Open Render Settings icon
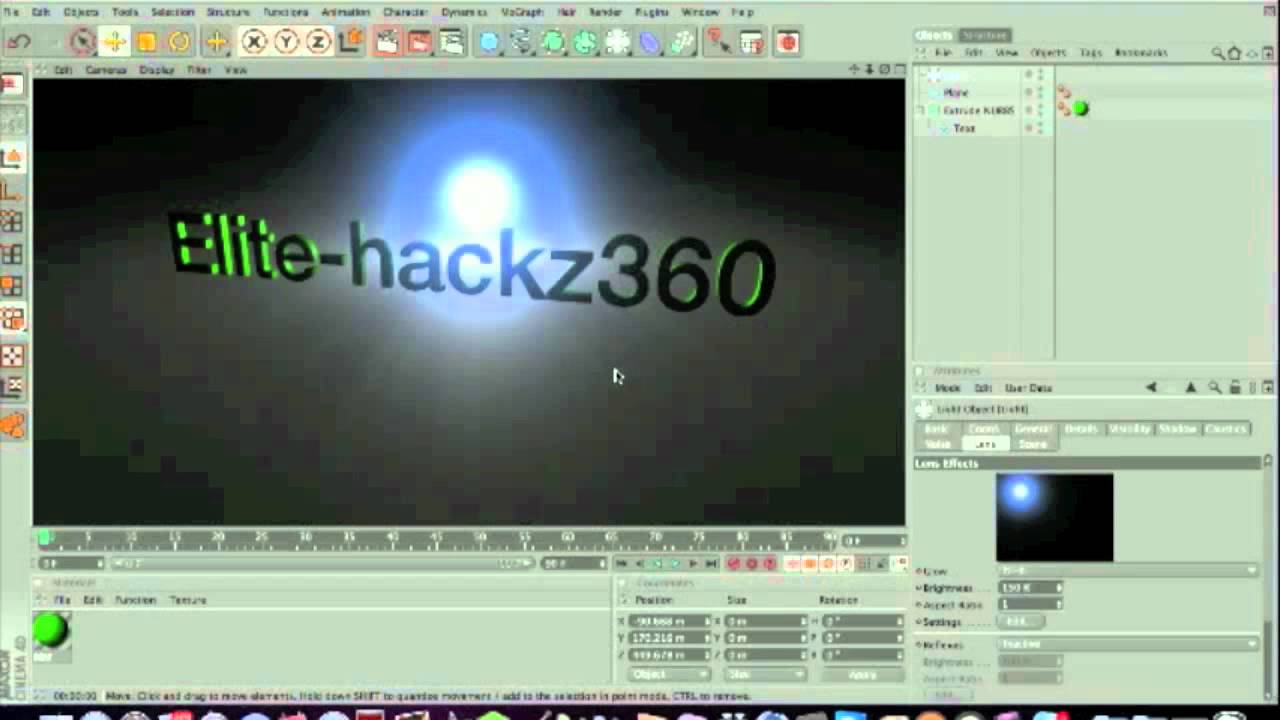 pos(451,42)
